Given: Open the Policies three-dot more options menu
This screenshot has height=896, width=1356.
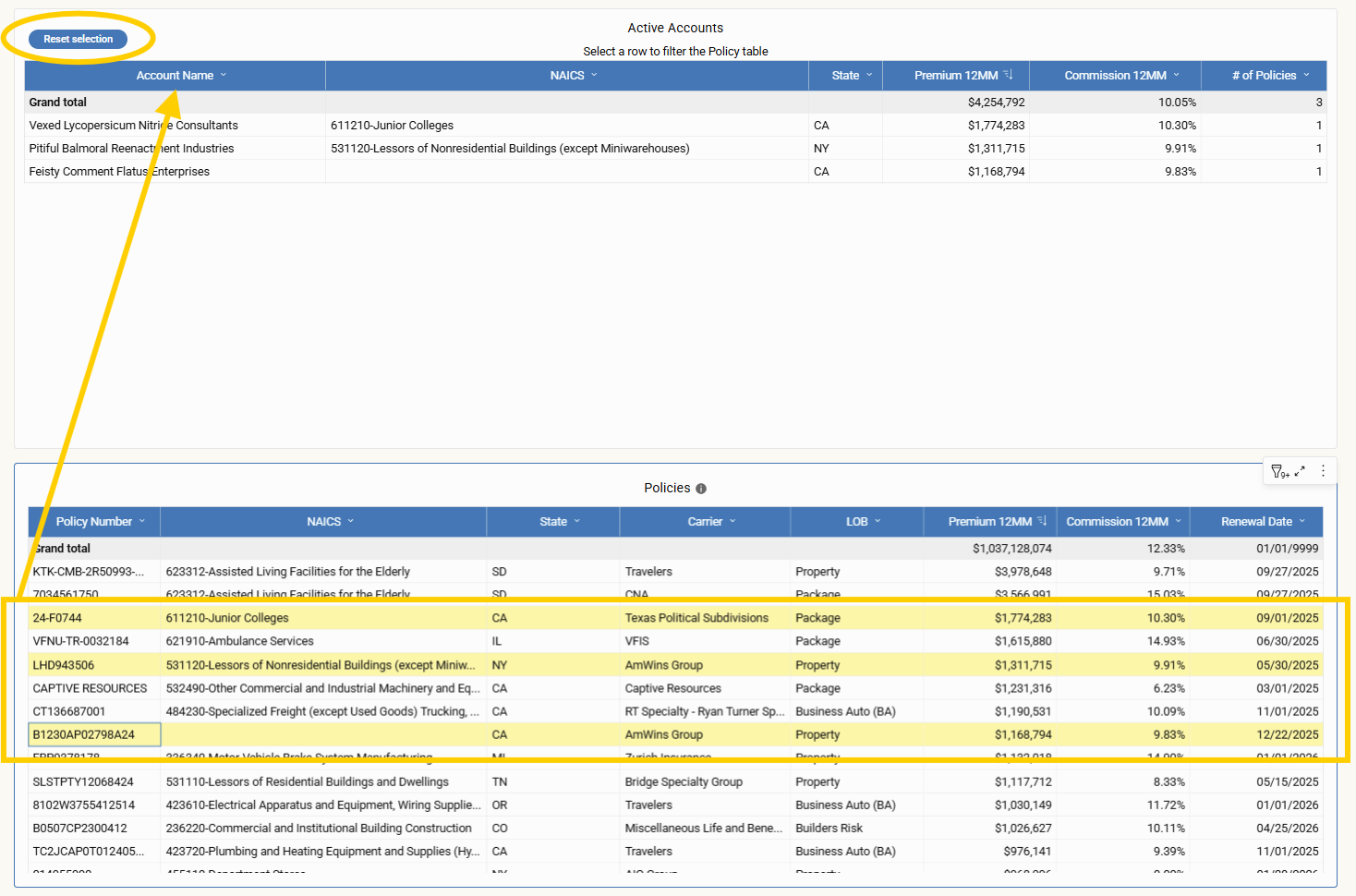Looking at the screenshot, I should (1323, 471).
